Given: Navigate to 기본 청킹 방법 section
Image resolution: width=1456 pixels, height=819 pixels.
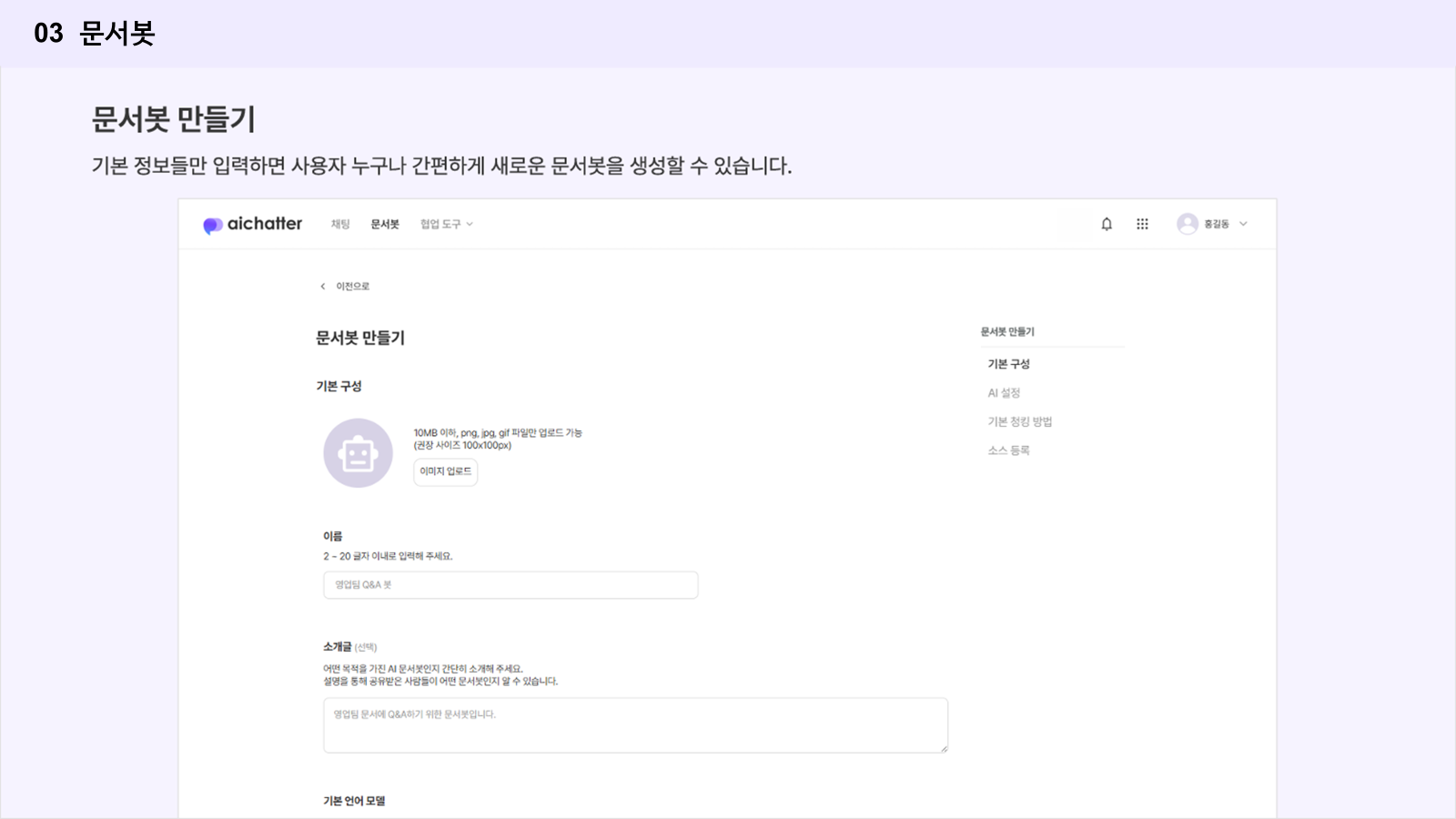Looking at the screenshot, I should coord(1019,422).
